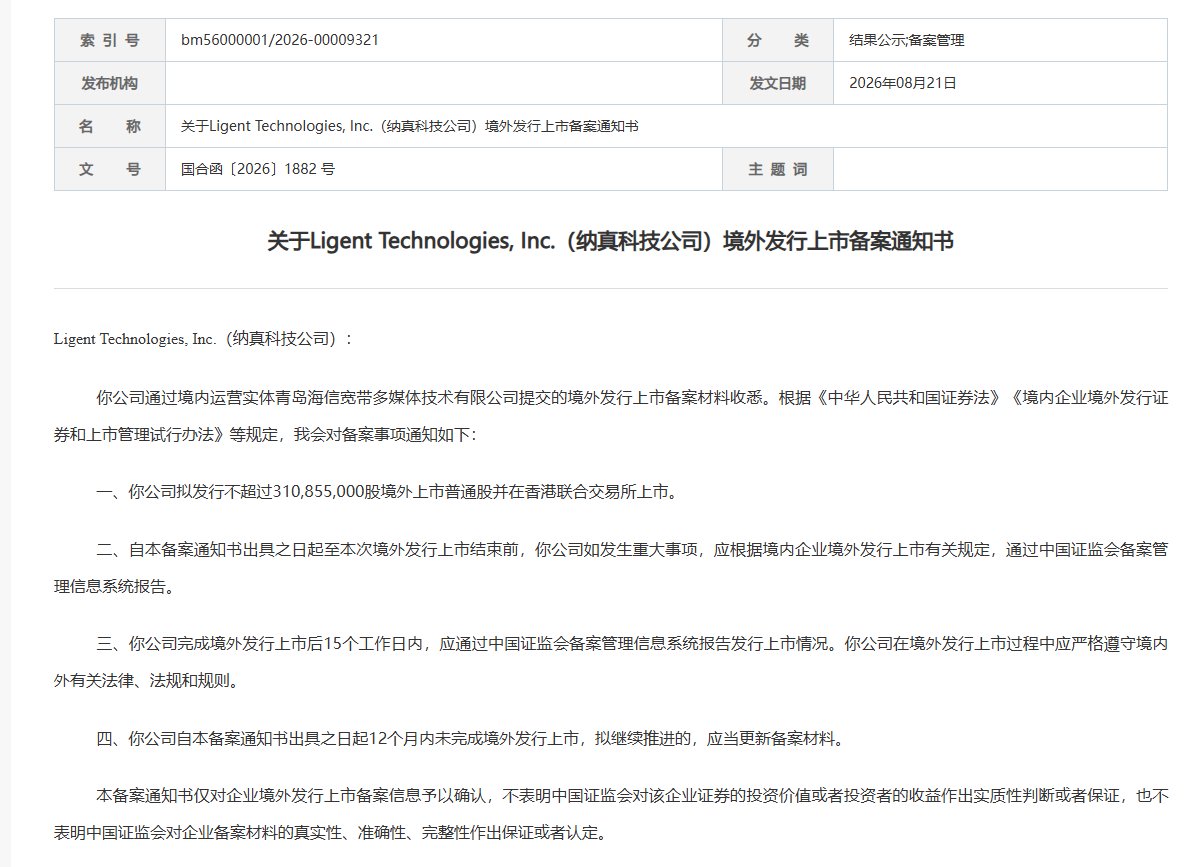Click index number bm56000001/2026-00009321

pyautogui.click(x=280, y=40)
